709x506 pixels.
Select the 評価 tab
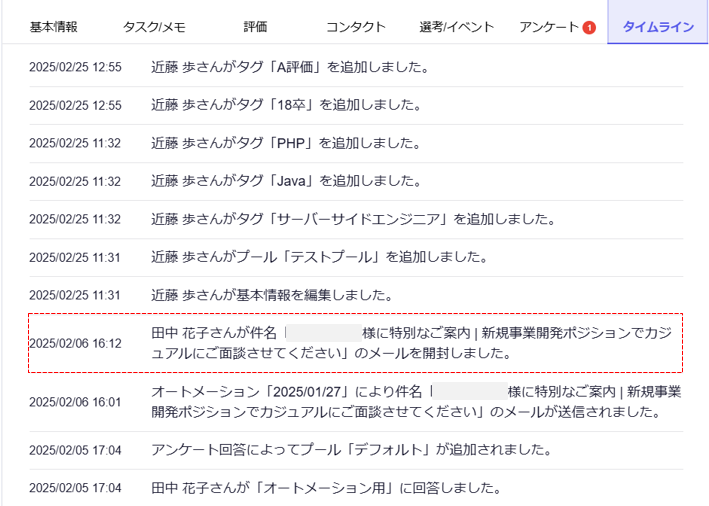click(x=255, y=27)
